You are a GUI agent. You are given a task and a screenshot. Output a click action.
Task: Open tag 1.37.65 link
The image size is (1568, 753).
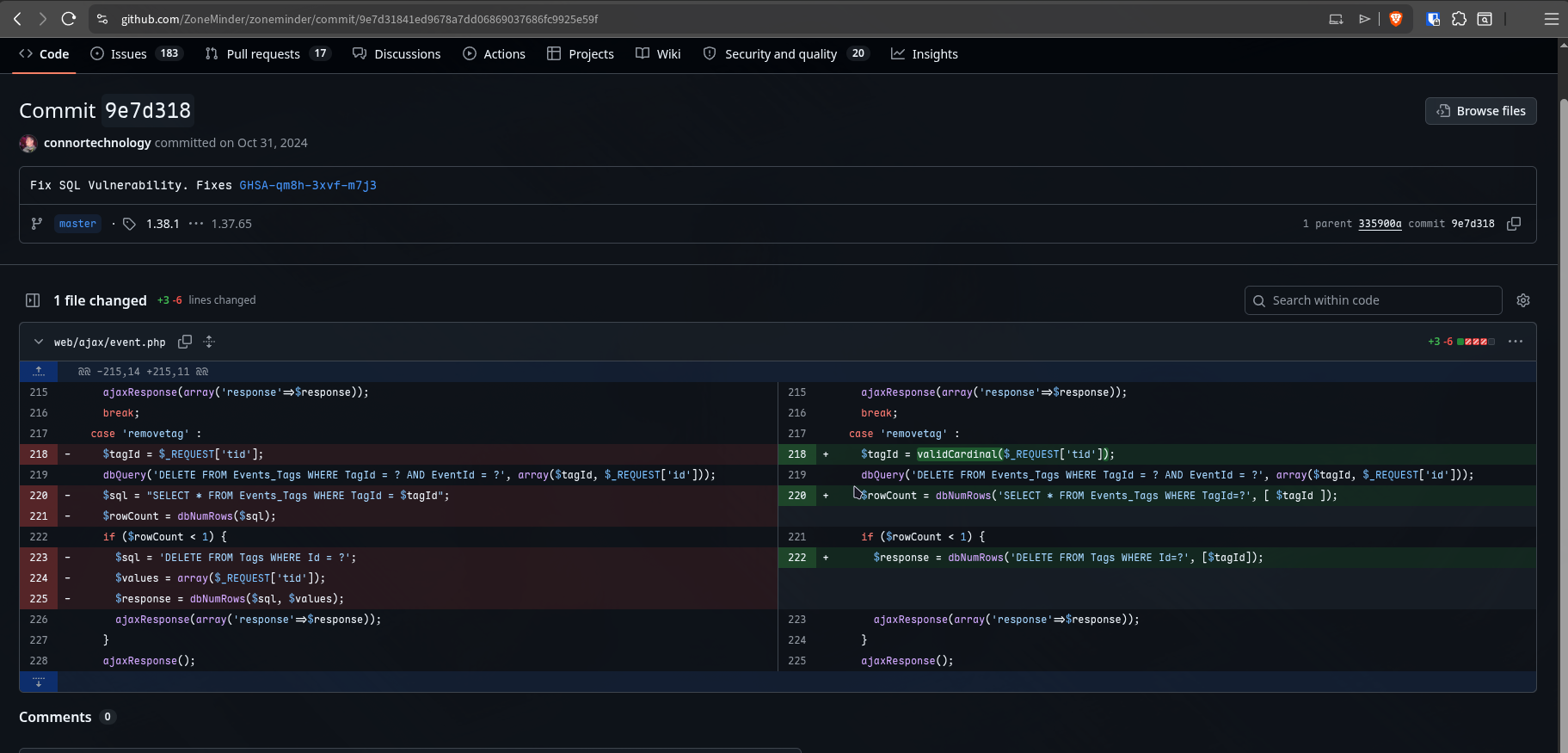tap(231, 224)
